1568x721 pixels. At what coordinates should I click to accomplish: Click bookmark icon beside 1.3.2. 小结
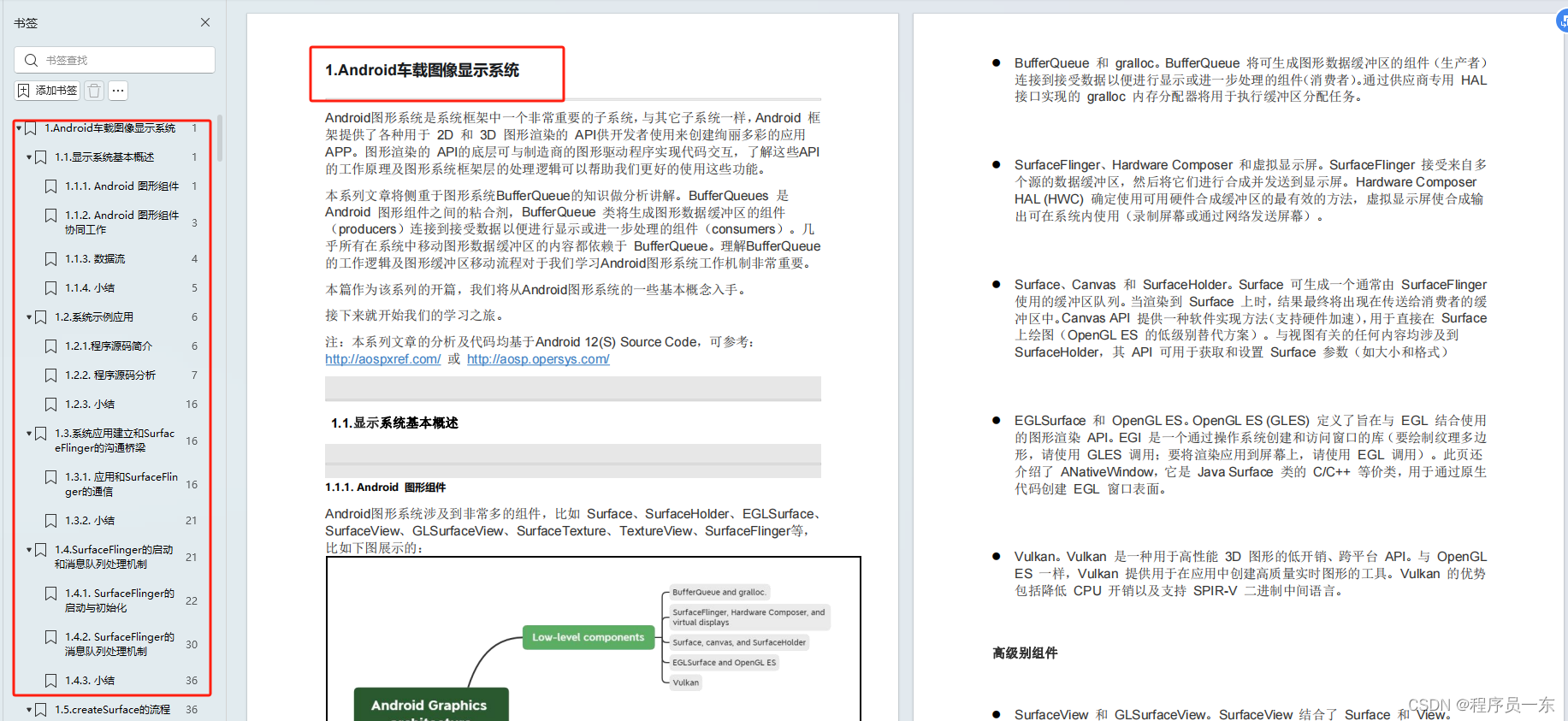click(x=51, y=520)
